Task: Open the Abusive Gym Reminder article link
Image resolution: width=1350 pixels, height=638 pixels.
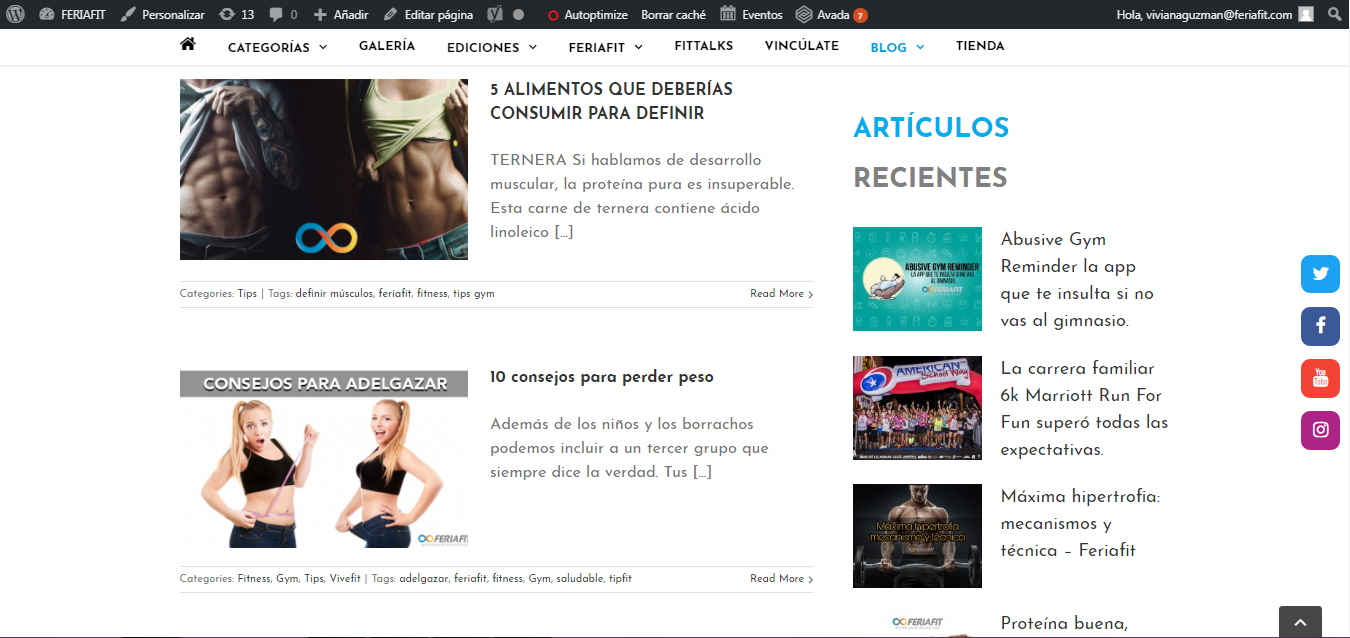Action: tap(1078, 280)
